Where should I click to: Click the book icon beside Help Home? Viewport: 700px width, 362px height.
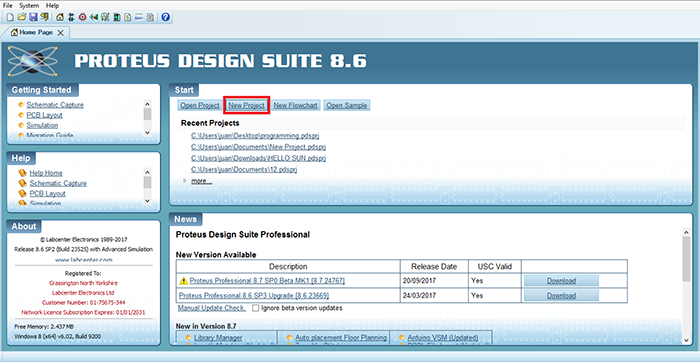[22, 173]
